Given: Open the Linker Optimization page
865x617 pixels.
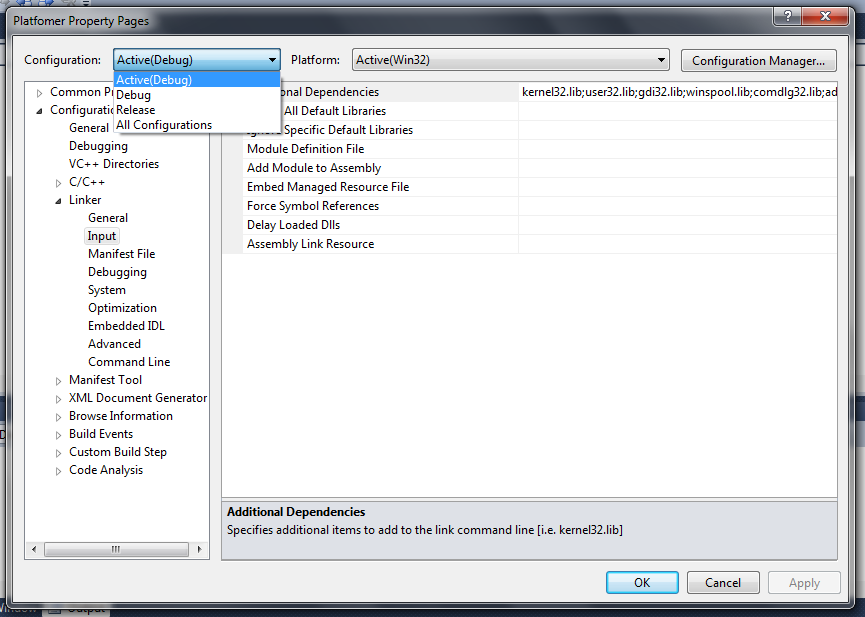Looking at the screenshot, I should (x=122, y=308).
